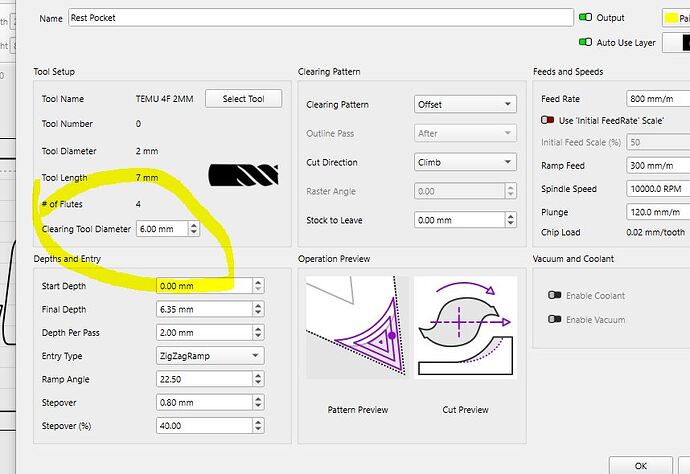Click the Chip Load value 0.02 mm/tooth

(x=656, y=232)
